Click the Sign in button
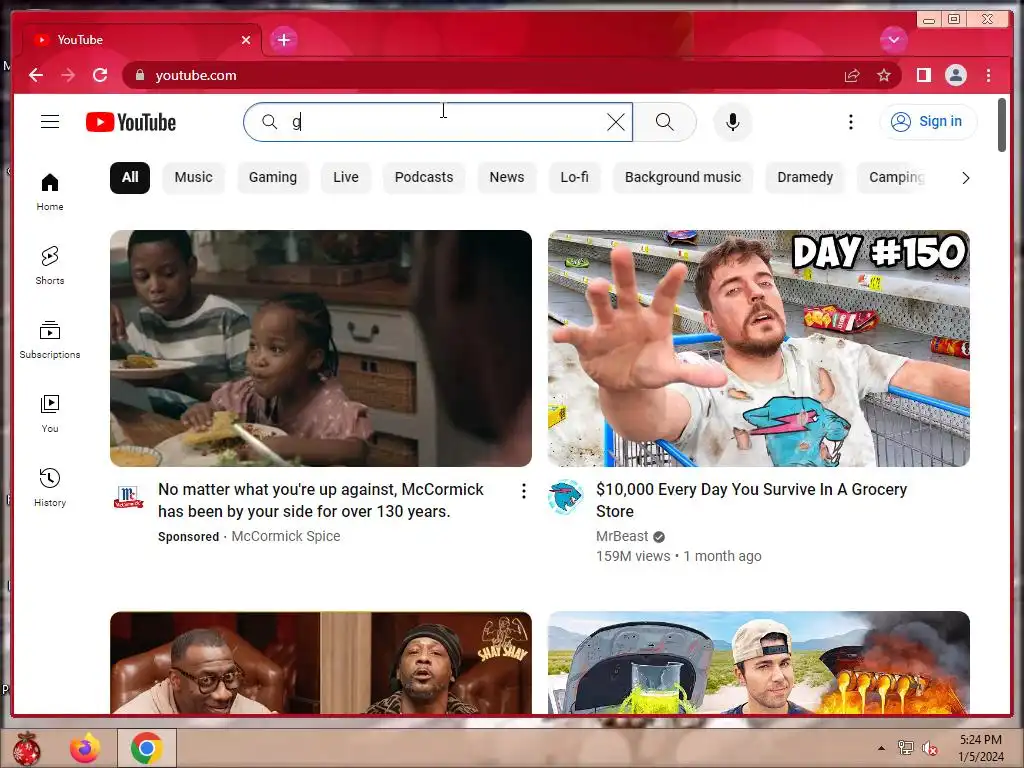This screenshot has height=768, width=1024. (928, 122)
